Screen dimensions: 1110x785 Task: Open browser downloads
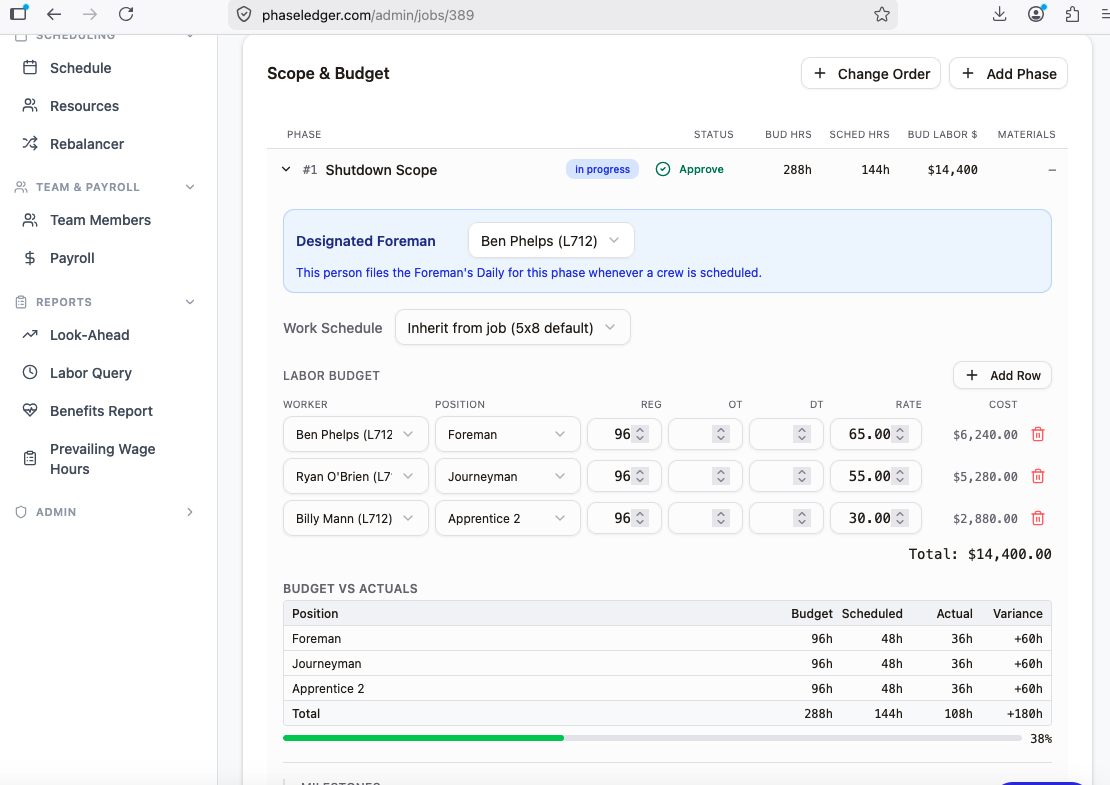(1000, 14)
